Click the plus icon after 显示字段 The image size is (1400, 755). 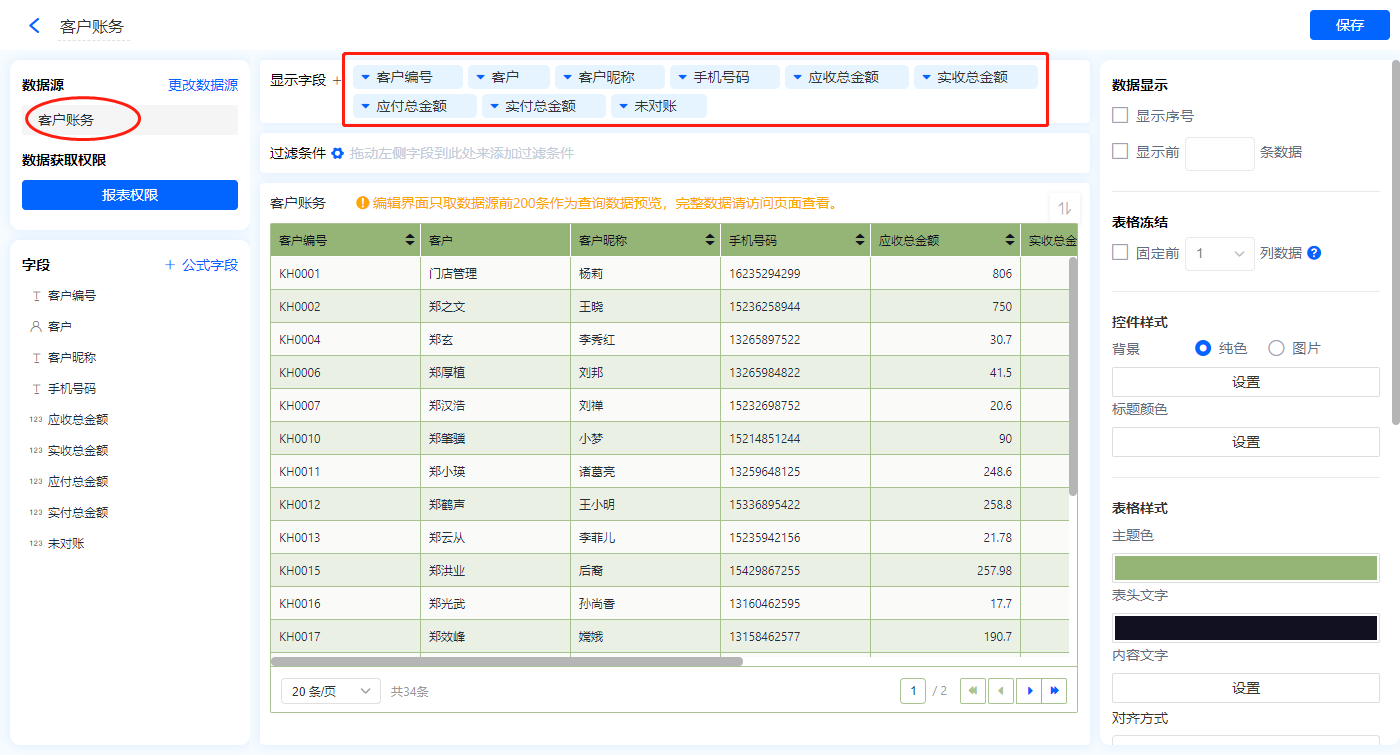pos(337,80)
